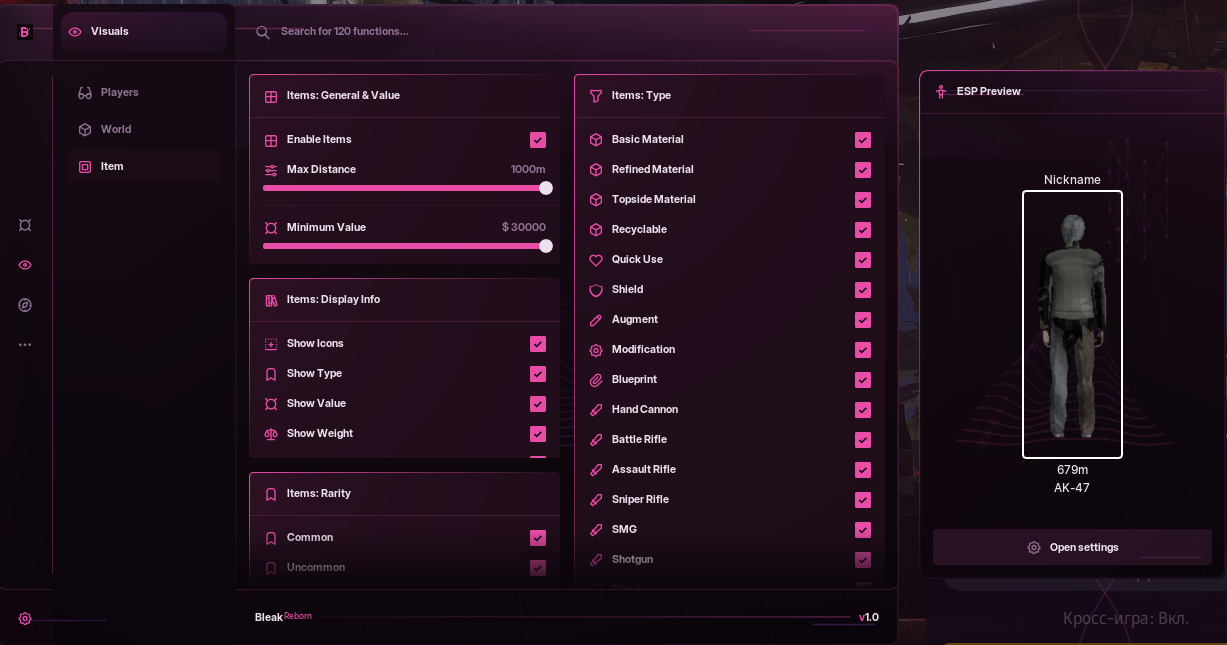1227x645 pixels.
Task: Click the magnifier search icon
Action: 263,32
